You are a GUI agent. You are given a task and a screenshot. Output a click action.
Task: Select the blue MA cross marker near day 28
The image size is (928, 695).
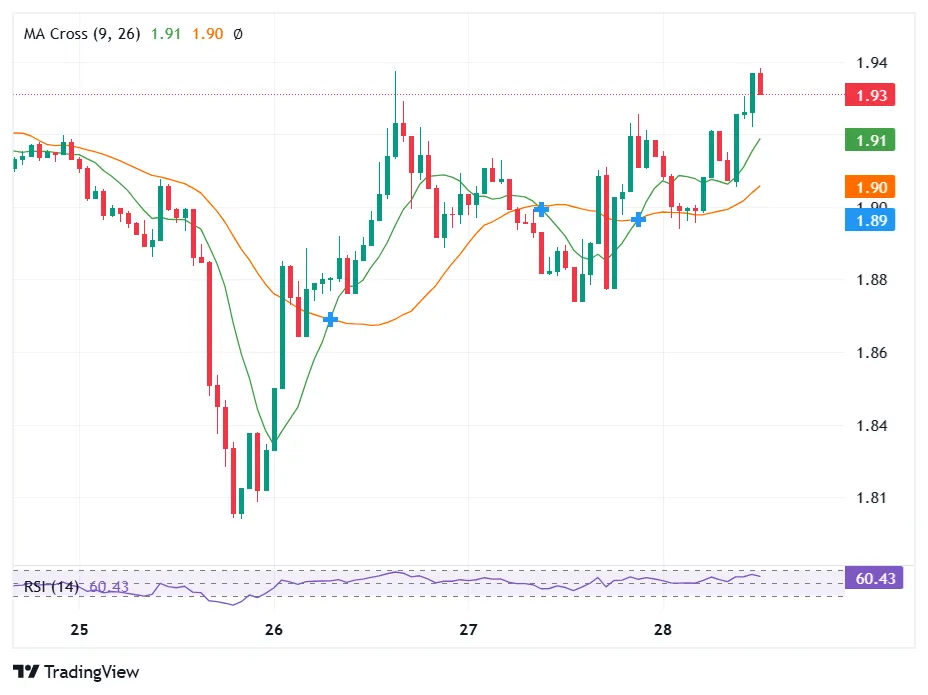click(x=638, y=219)
